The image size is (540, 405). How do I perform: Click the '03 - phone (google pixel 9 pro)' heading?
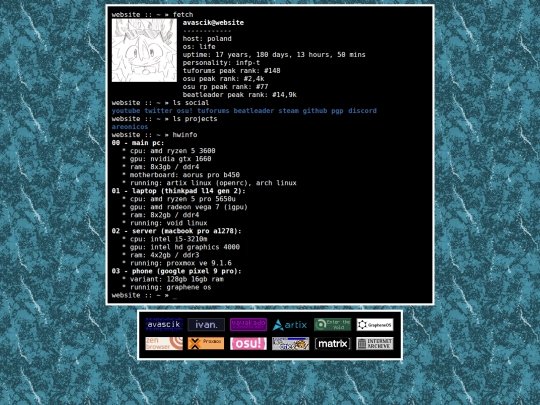tap(176, 271)
